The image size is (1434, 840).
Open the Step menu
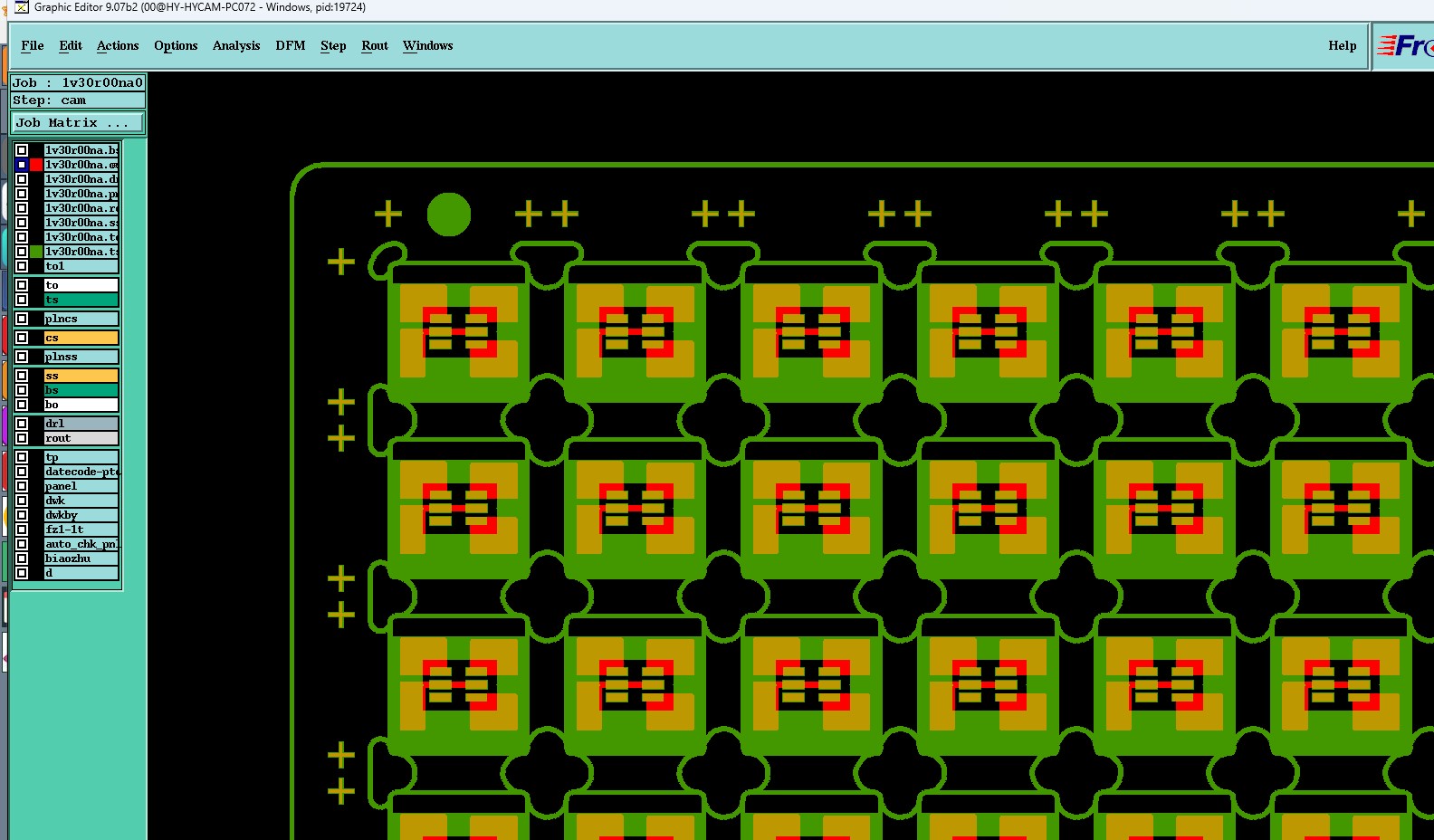[333, 45]
